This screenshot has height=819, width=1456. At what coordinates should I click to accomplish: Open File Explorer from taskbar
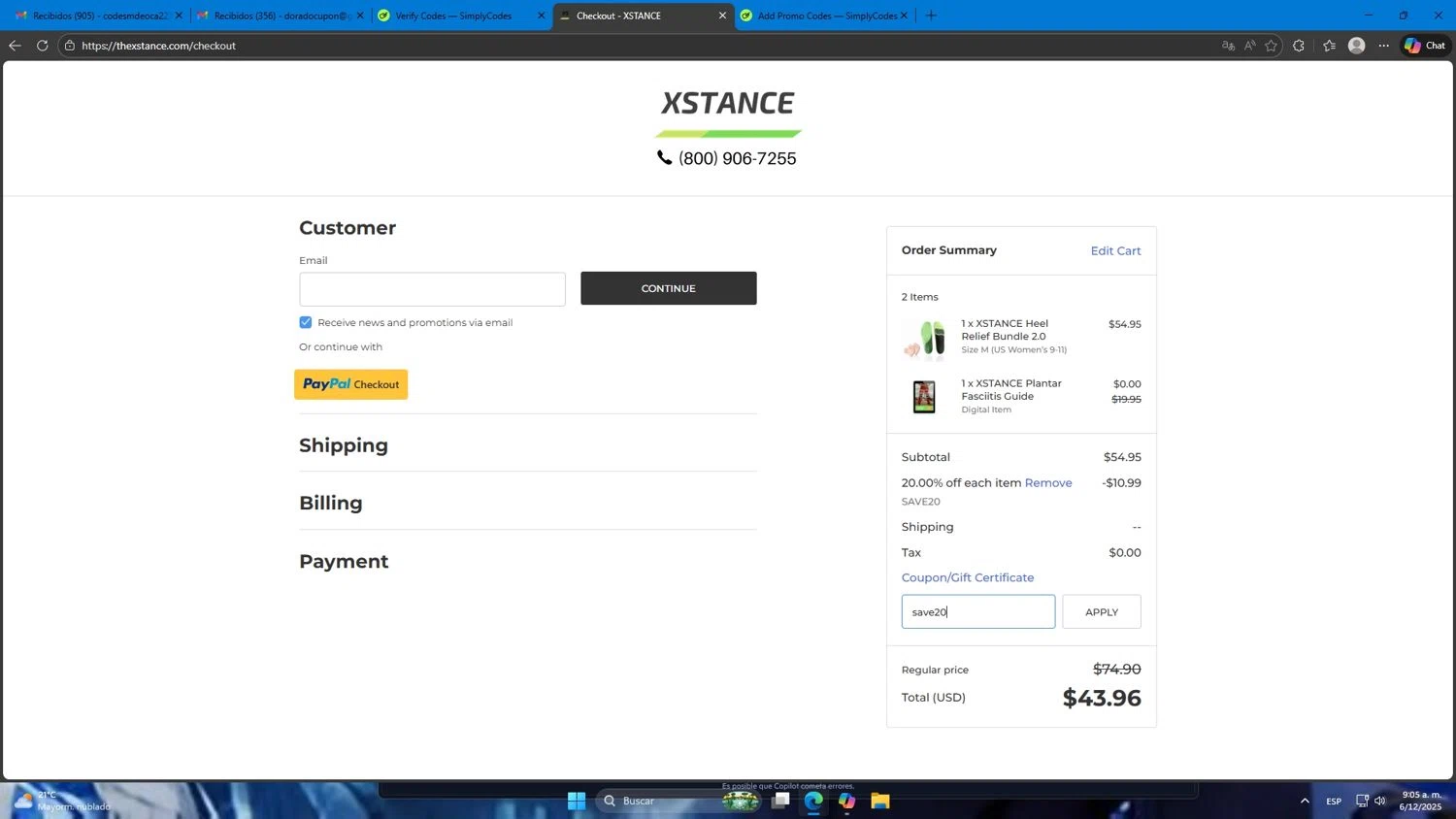coord(880,801)
